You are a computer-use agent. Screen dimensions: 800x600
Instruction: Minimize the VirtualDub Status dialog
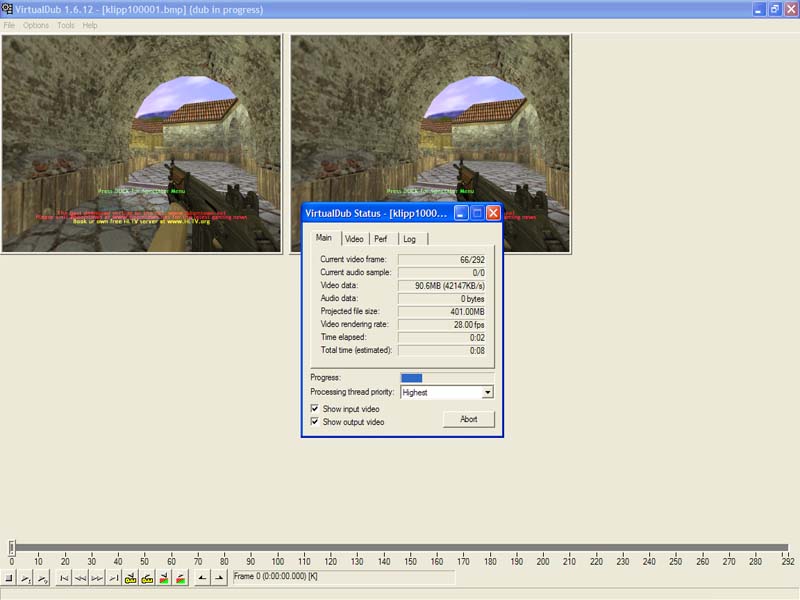click(461, 213)
